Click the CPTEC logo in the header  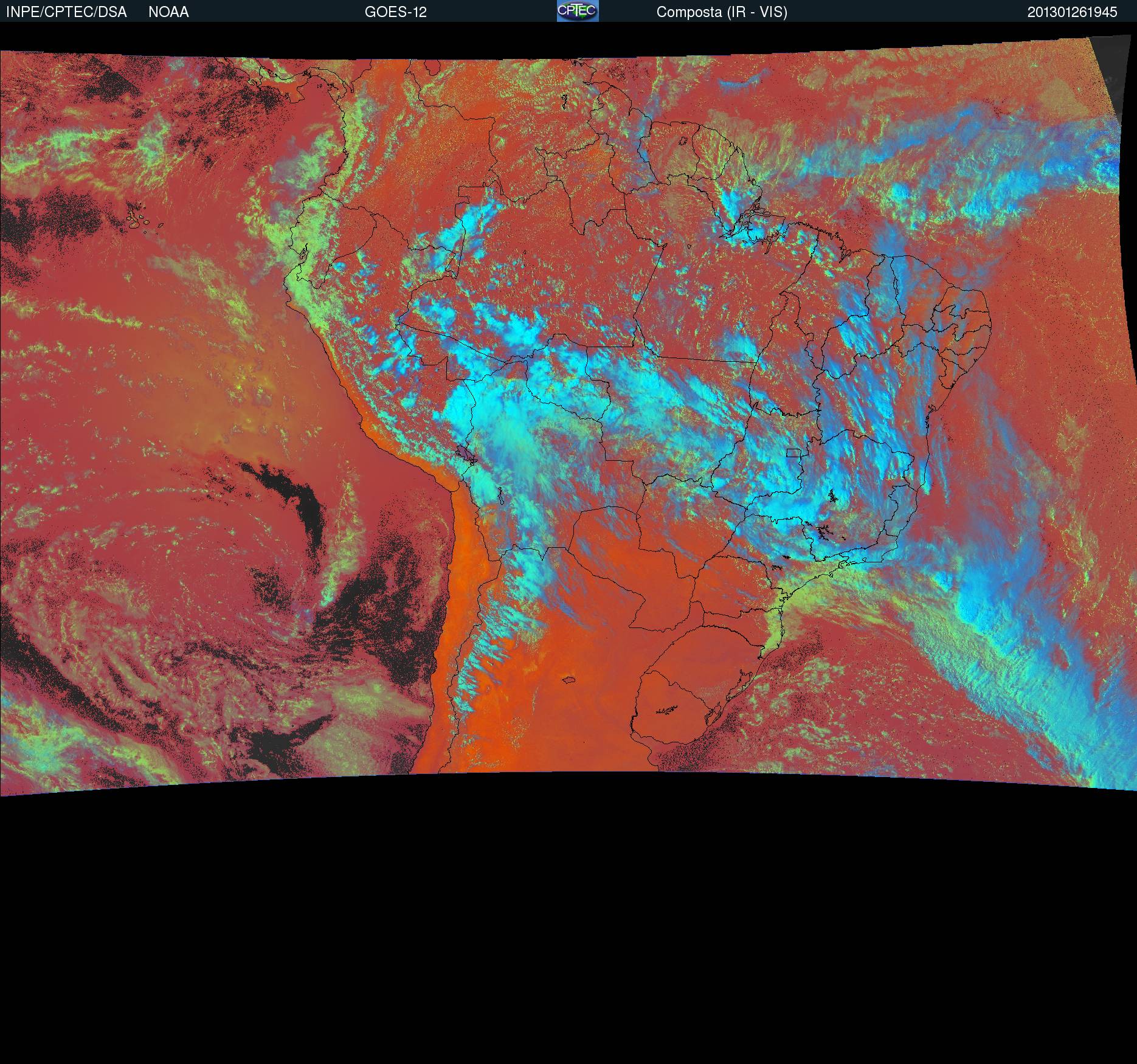[x=578, y=11]
